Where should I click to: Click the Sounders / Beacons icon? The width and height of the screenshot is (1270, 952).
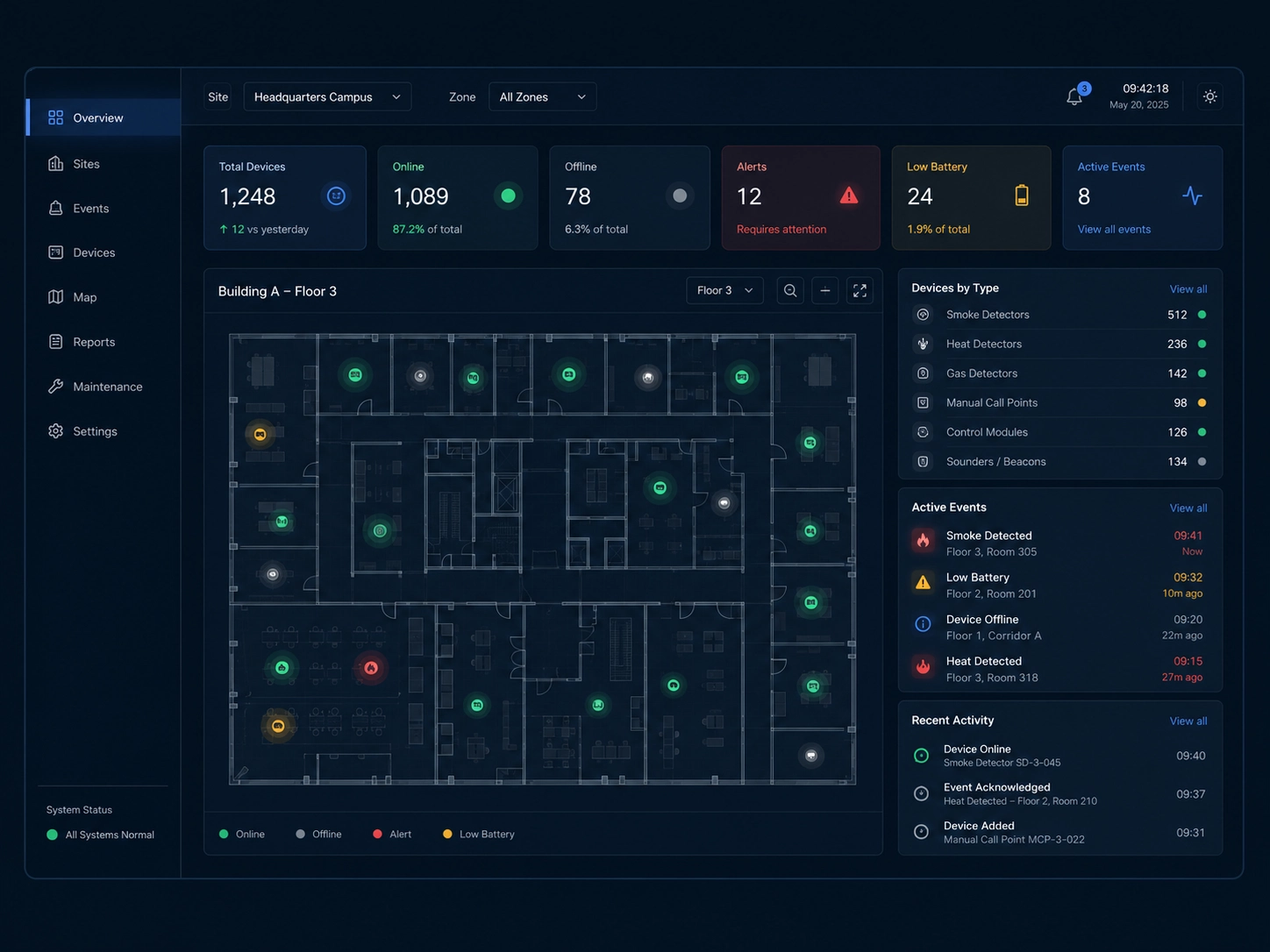coord(923,462)
